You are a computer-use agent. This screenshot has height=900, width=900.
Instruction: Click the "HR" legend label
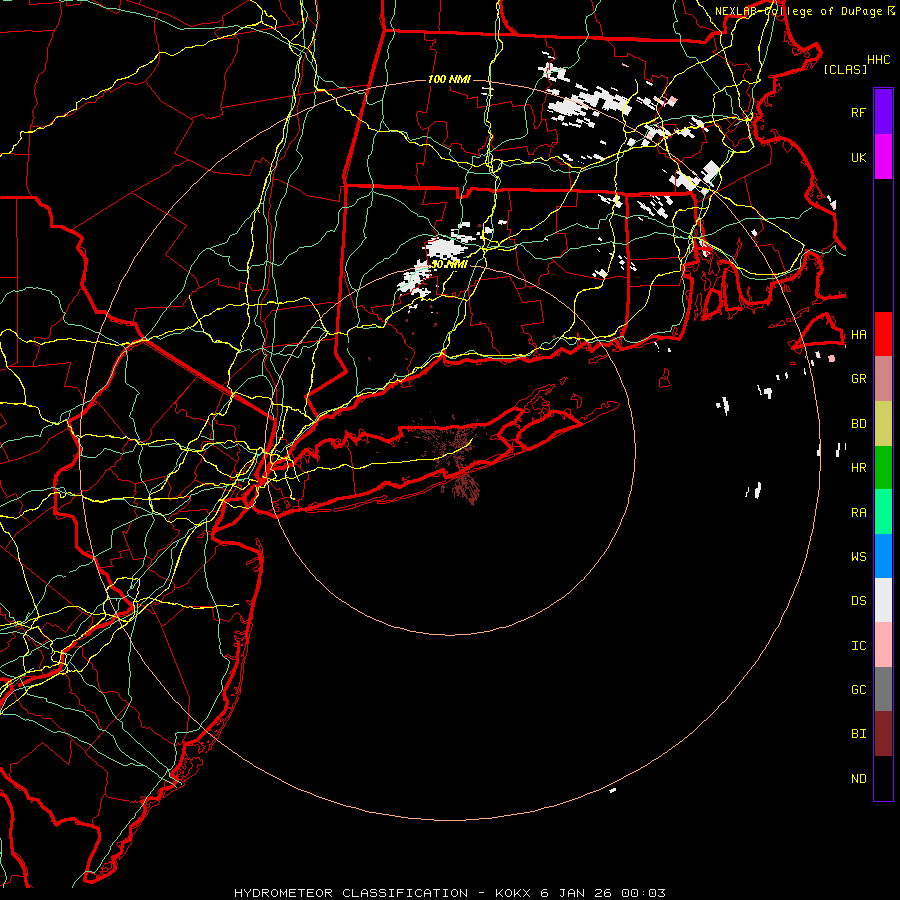click(x=858, y=468)
